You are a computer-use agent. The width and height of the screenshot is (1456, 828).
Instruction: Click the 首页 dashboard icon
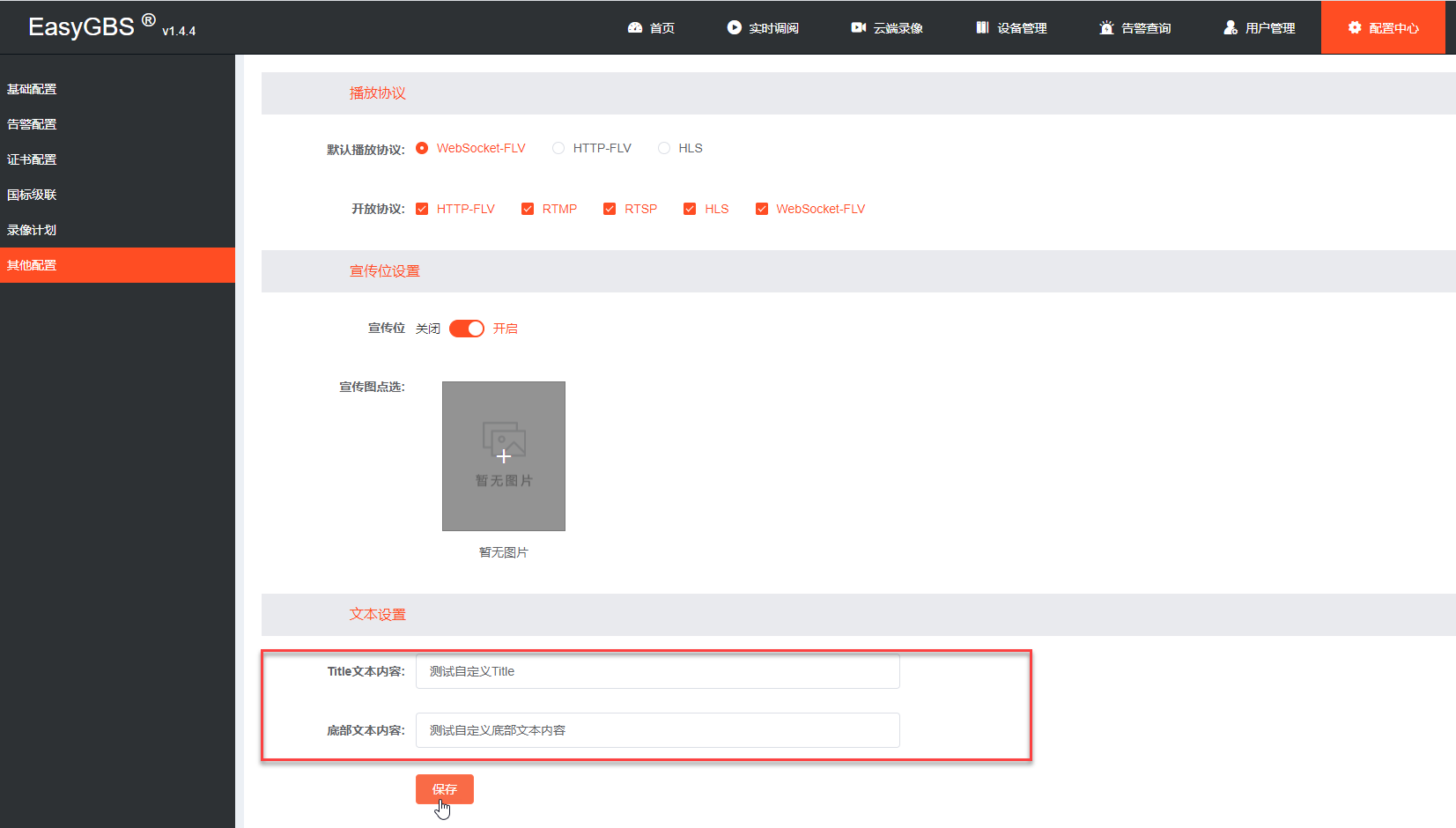635,27
